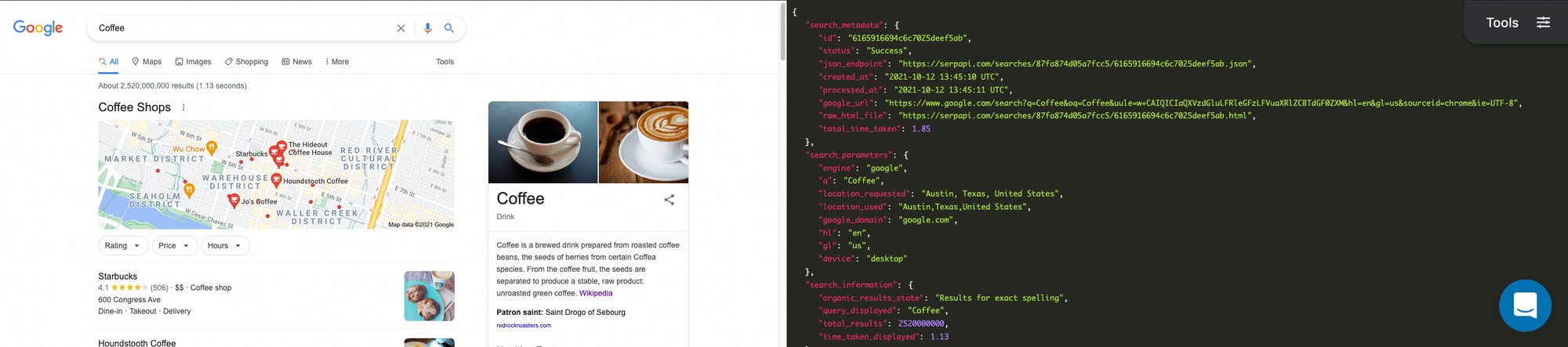Click the json_endpoint URL value

point(1074,63)
